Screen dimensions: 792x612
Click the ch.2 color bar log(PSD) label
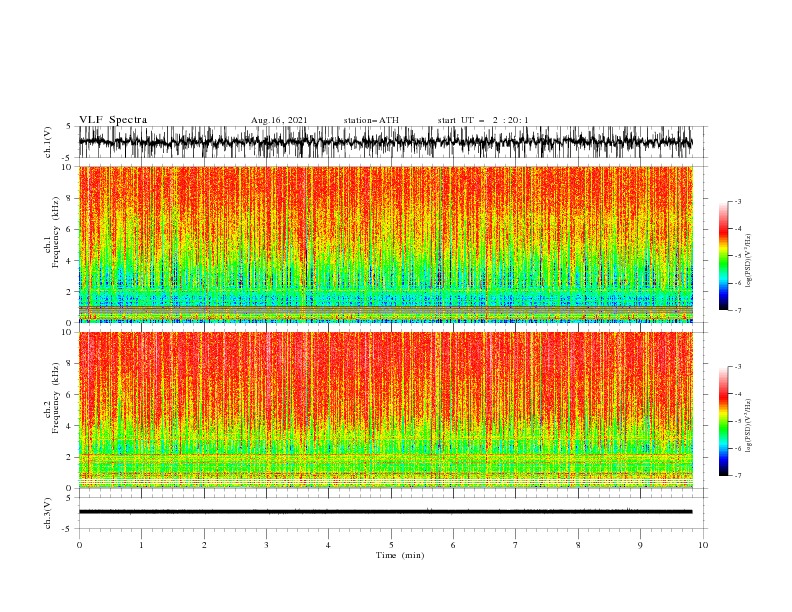coord(749,425)
